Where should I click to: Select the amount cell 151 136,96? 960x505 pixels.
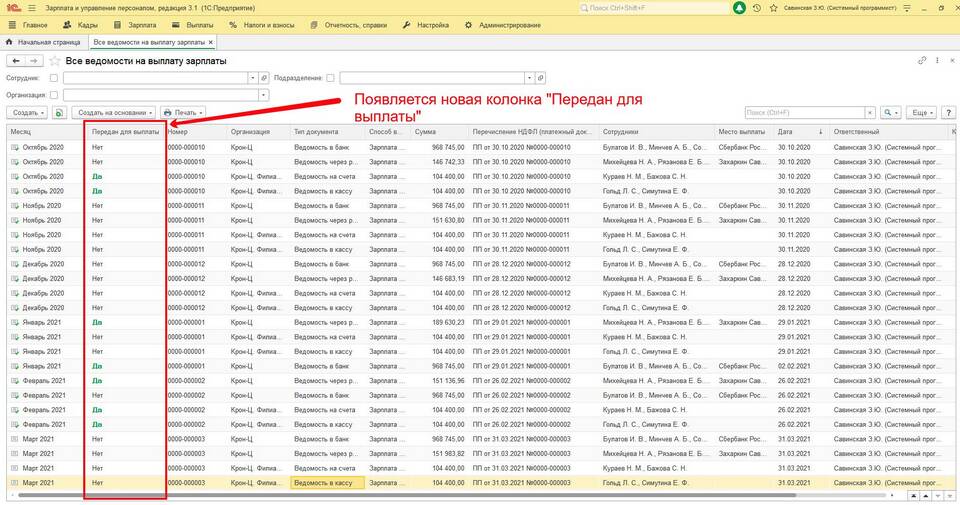click(440, 381)
